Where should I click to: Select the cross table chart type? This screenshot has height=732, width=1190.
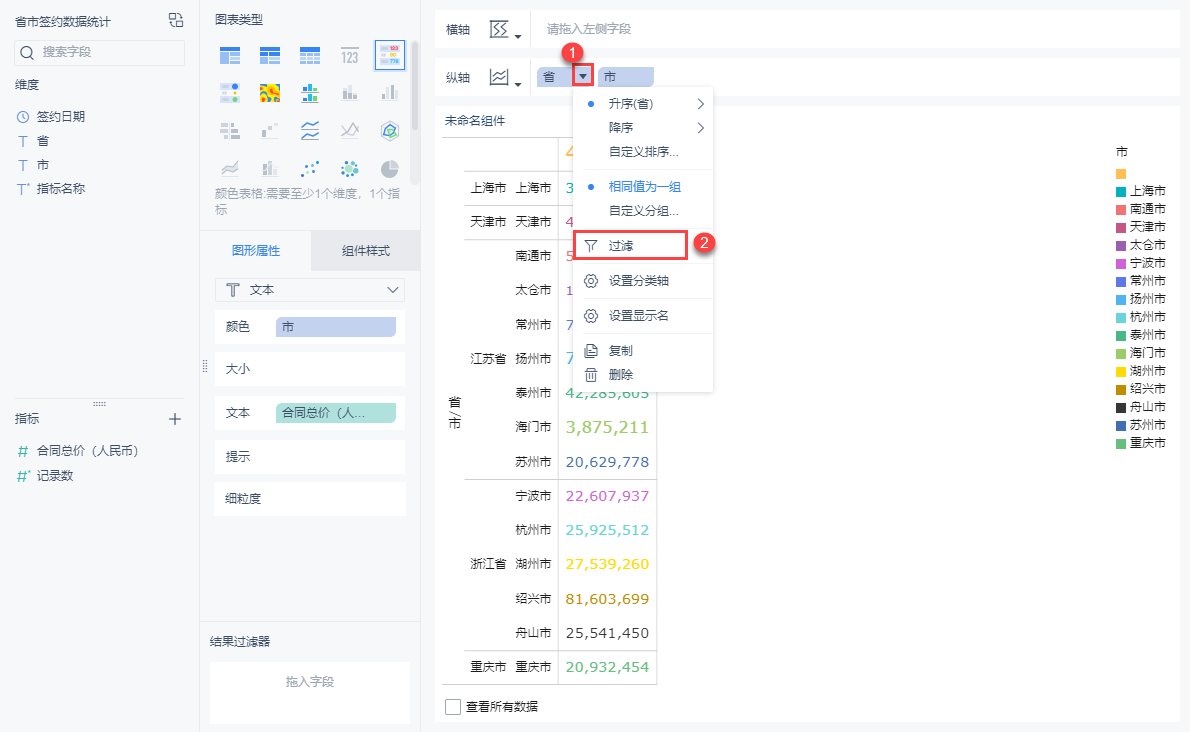tap(269, 55)
